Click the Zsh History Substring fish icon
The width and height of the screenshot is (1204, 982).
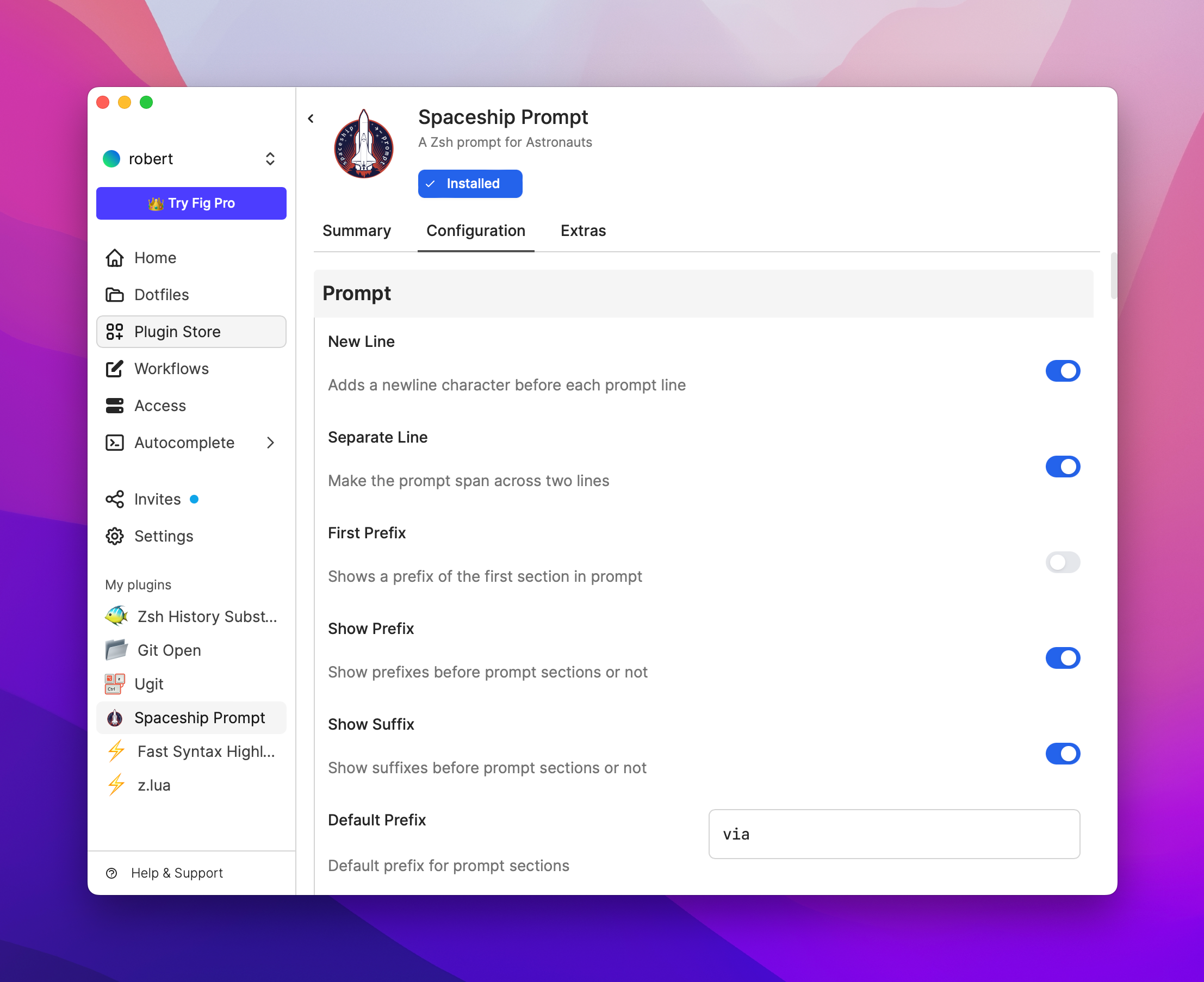(x=116, y=616)
